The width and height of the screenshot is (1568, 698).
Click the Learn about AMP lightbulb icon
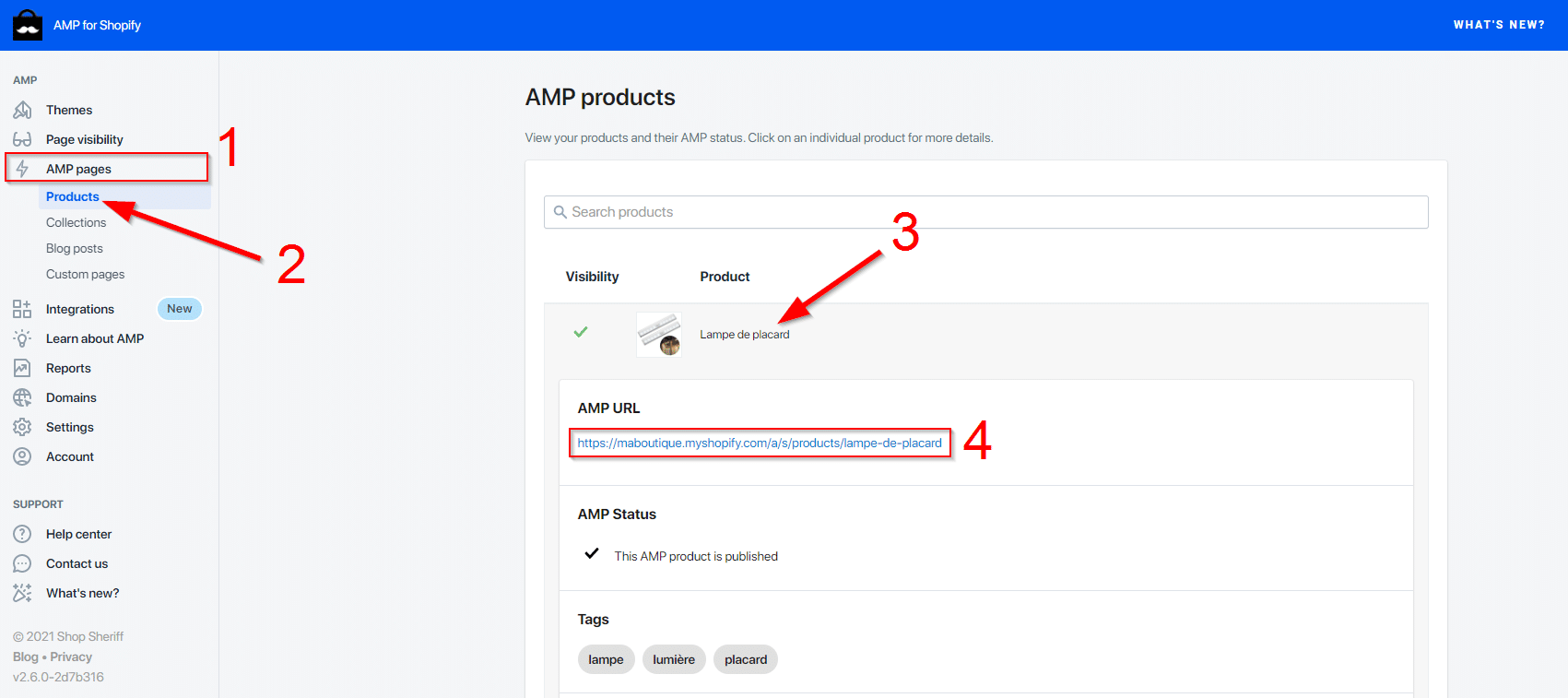(22, 338)
